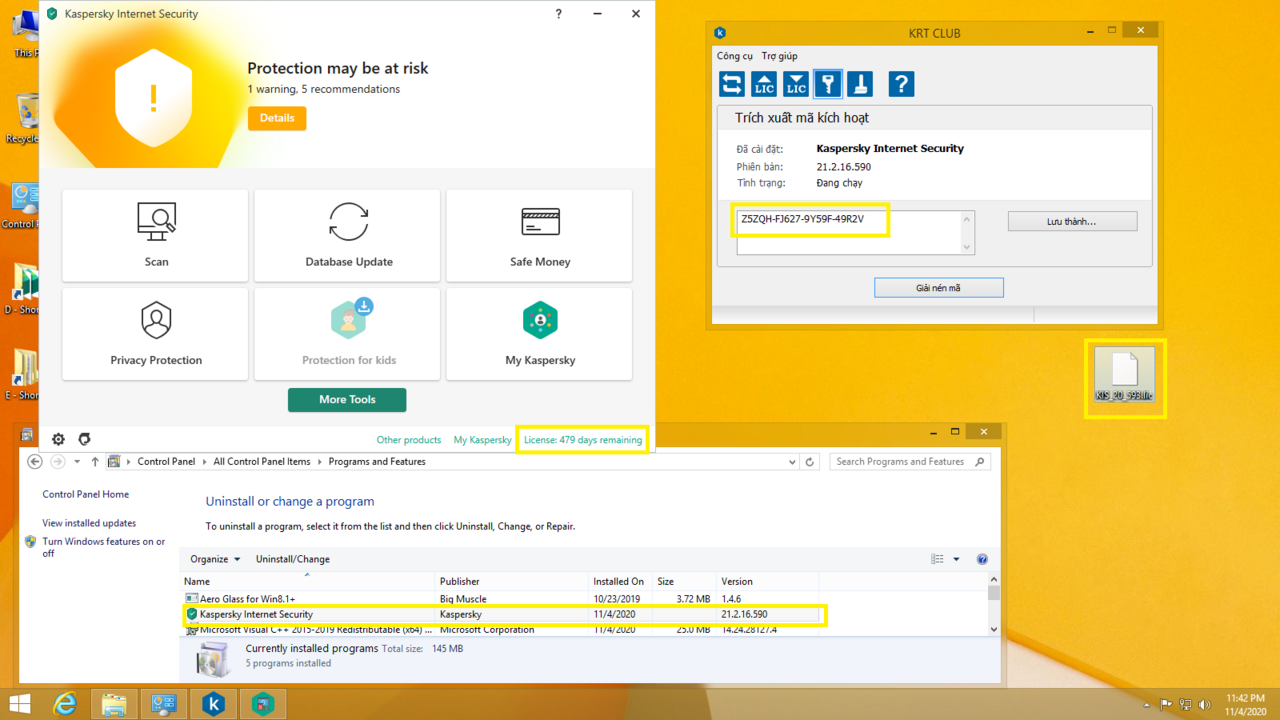Click the orange Details button
Viewport: 1280px width, 720px height.
tap(277, 118)
